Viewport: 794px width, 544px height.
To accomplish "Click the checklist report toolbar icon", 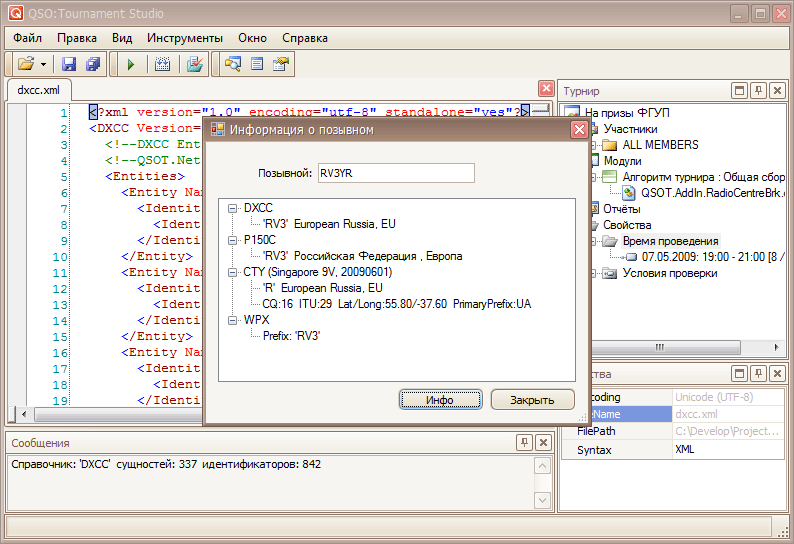I will tap(194, 64).
